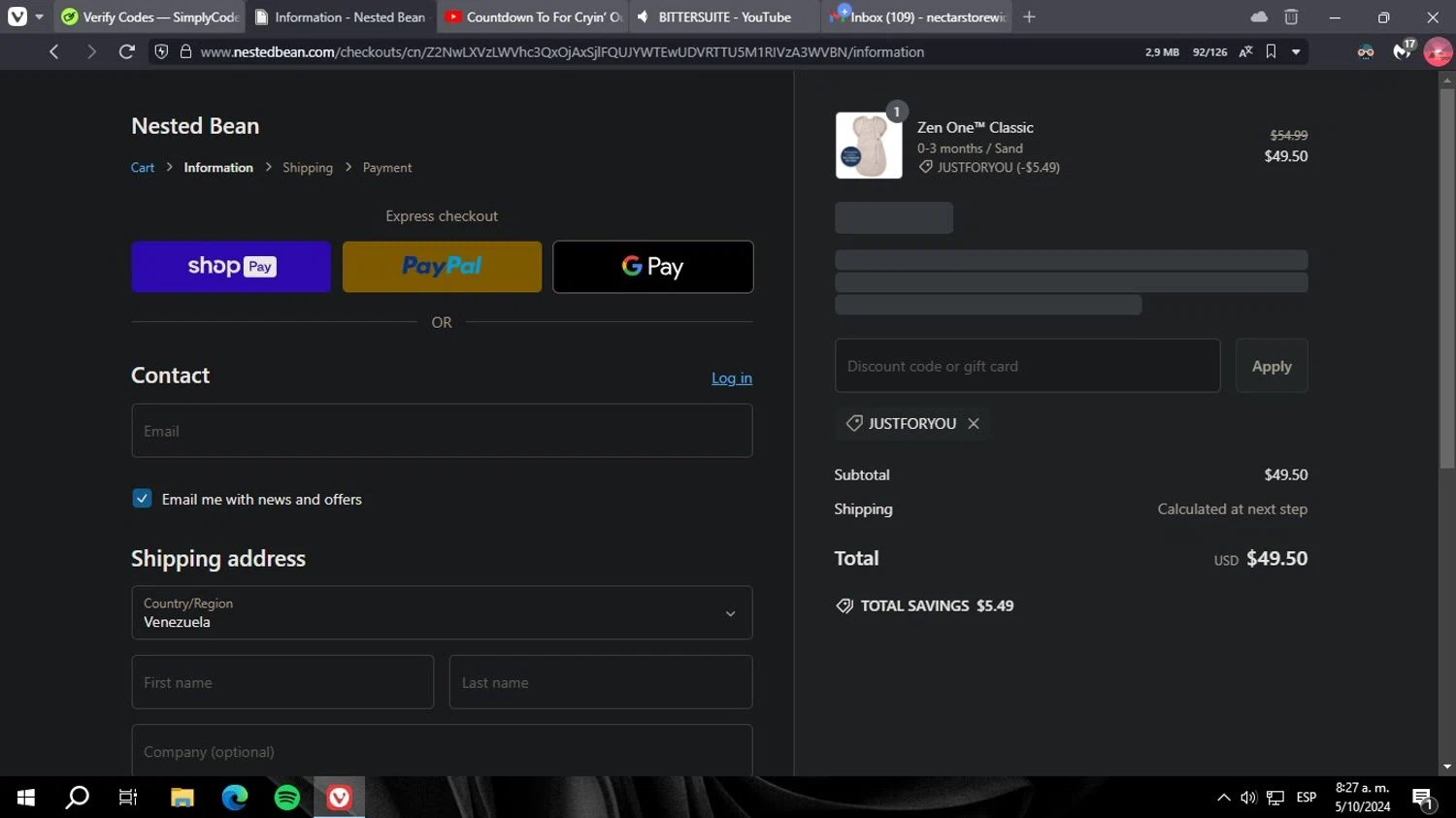
Task: Click the scrollbar down arrow
Action: coord(1446,767)
